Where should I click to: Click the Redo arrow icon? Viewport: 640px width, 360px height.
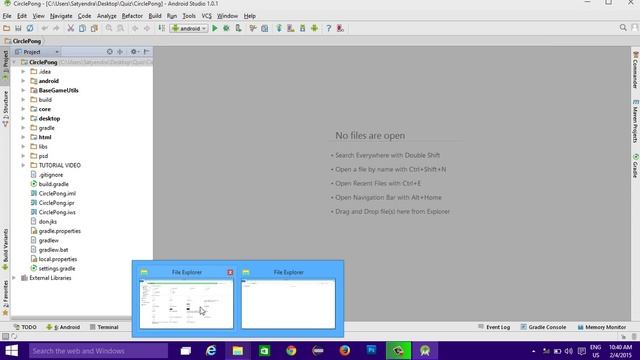(x=56, y=28)
